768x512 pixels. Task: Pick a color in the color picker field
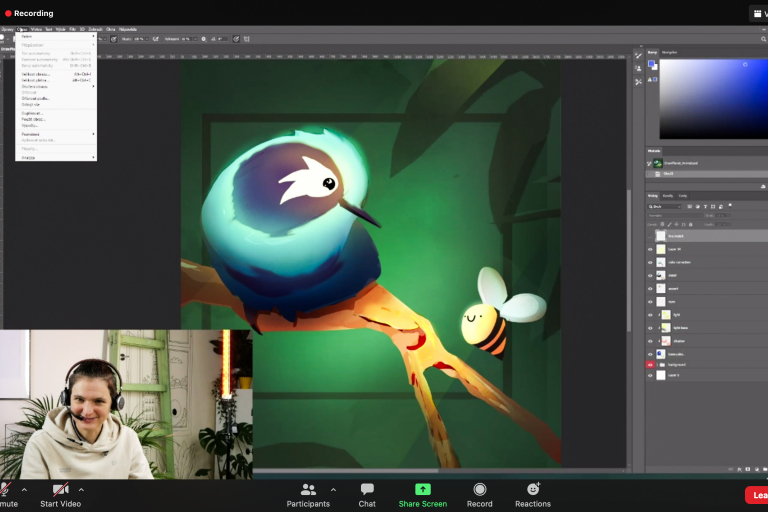[x=712, y=98]
